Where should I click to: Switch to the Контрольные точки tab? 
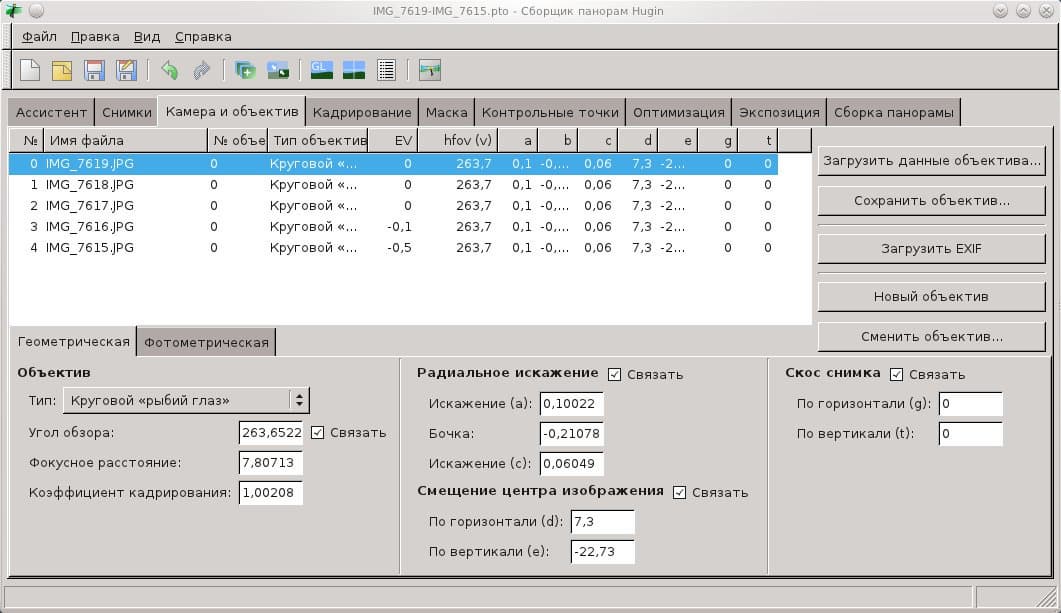[x=551, y=112]
